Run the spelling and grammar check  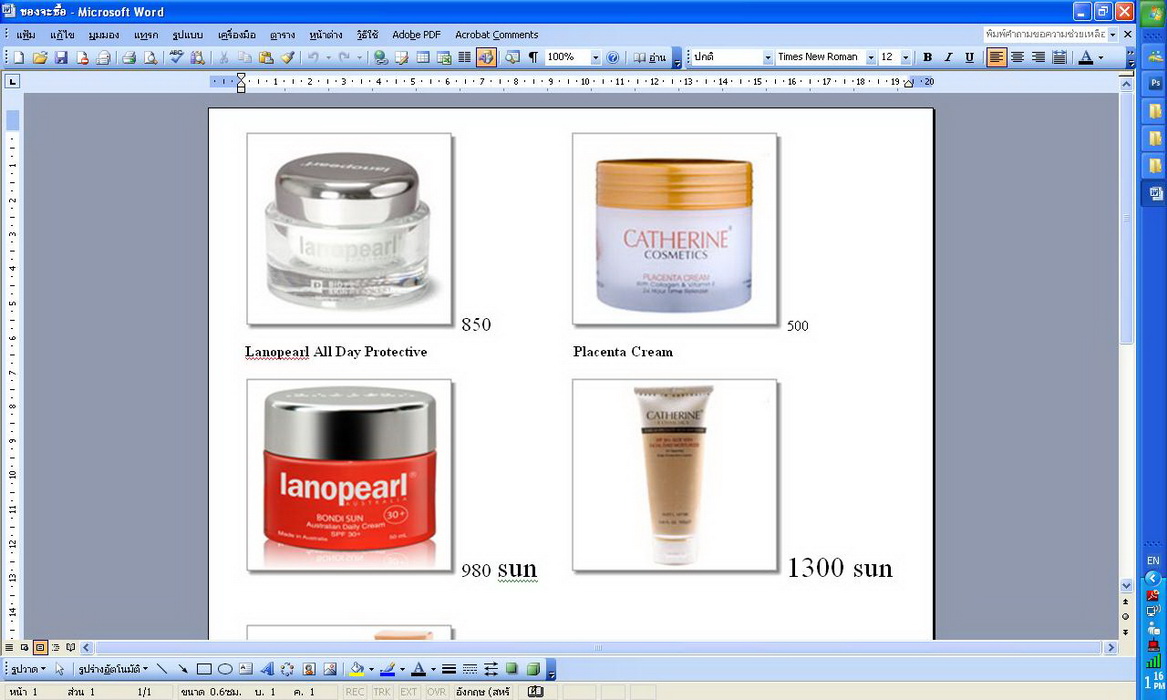[176, 57]
